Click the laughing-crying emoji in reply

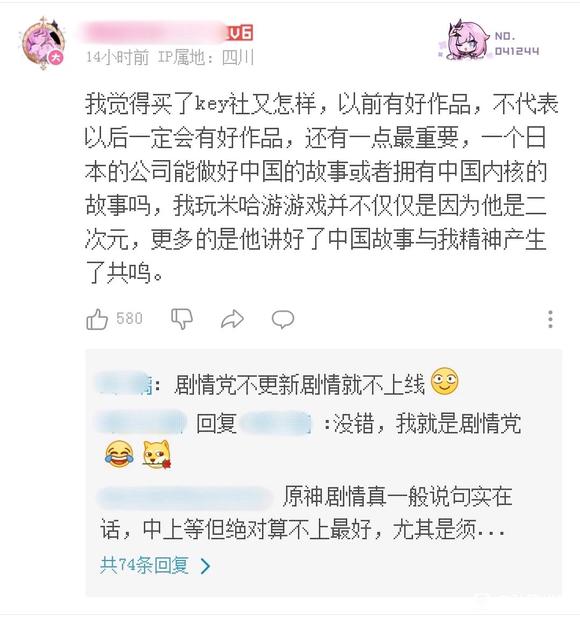119,454
